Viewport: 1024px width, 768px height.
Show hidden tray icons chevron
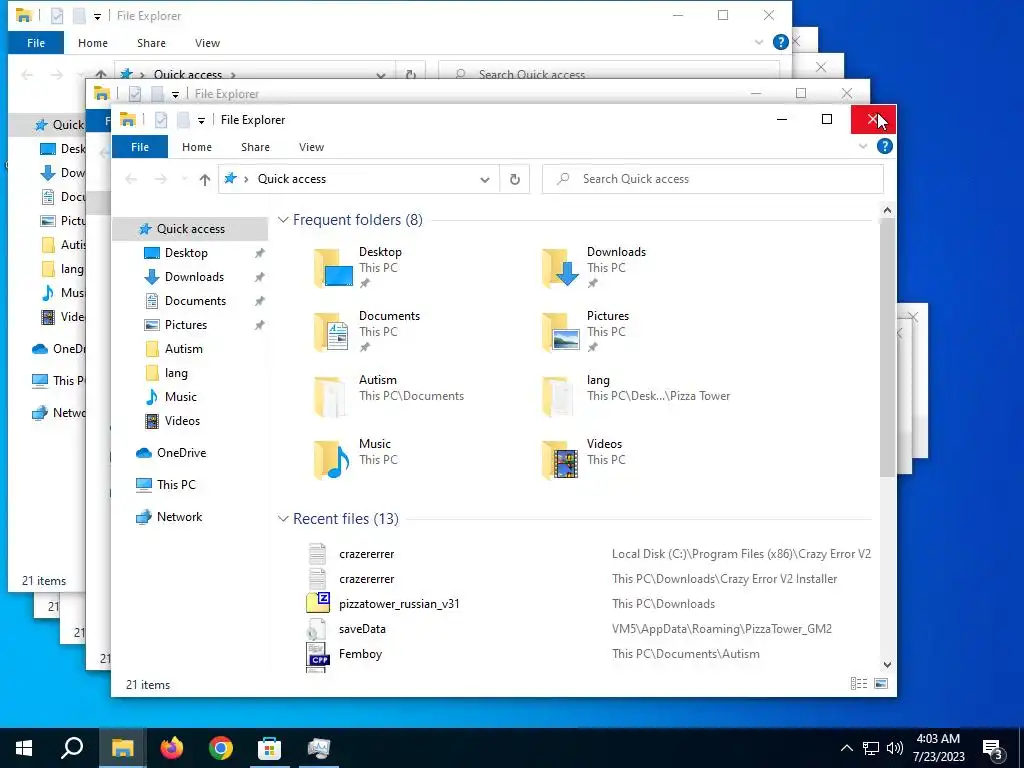coord(846,748)
